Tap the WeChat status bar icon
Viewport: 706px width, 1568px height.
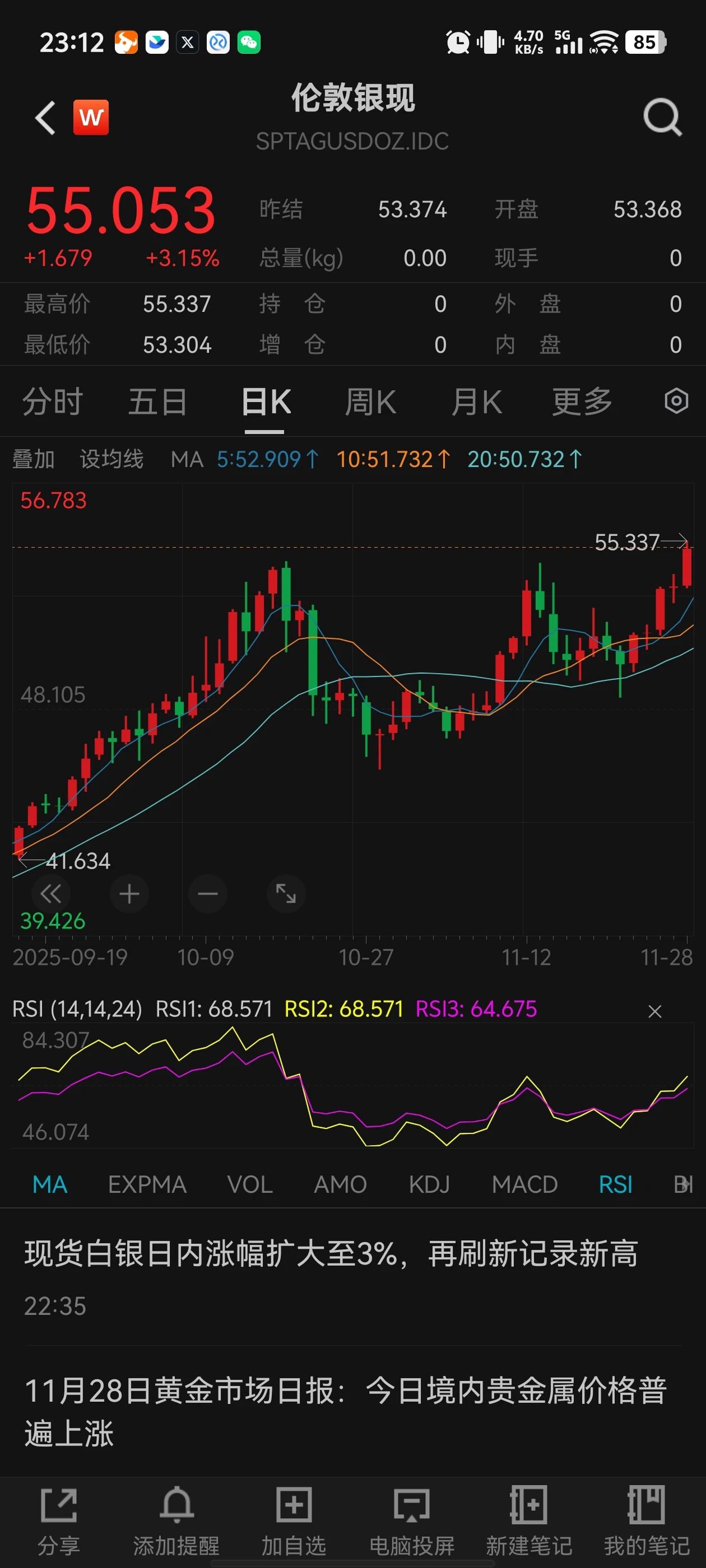pos(249,42)
